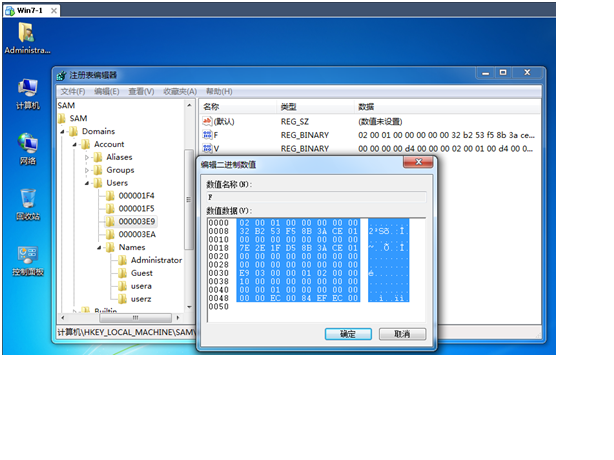Image resolution: width=614 pixels, height=460 pixels.
Task: Click the tree vertical scrollbar down arrow
Action: pyautogui.click(x=189, y=307)
